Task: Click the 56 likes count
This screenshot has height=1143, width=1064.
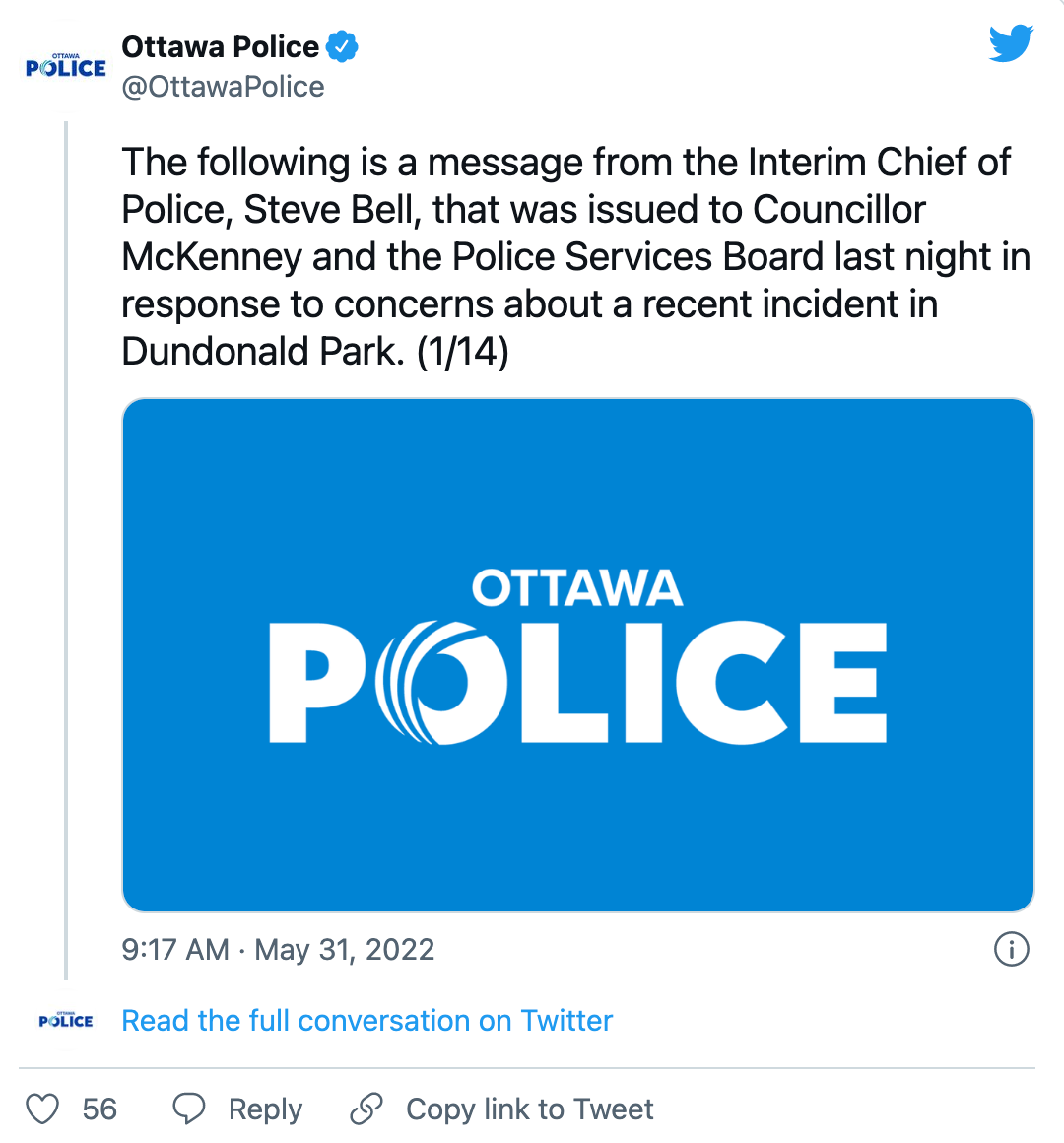Action: pyautogui.click(x=100, y=1109)
